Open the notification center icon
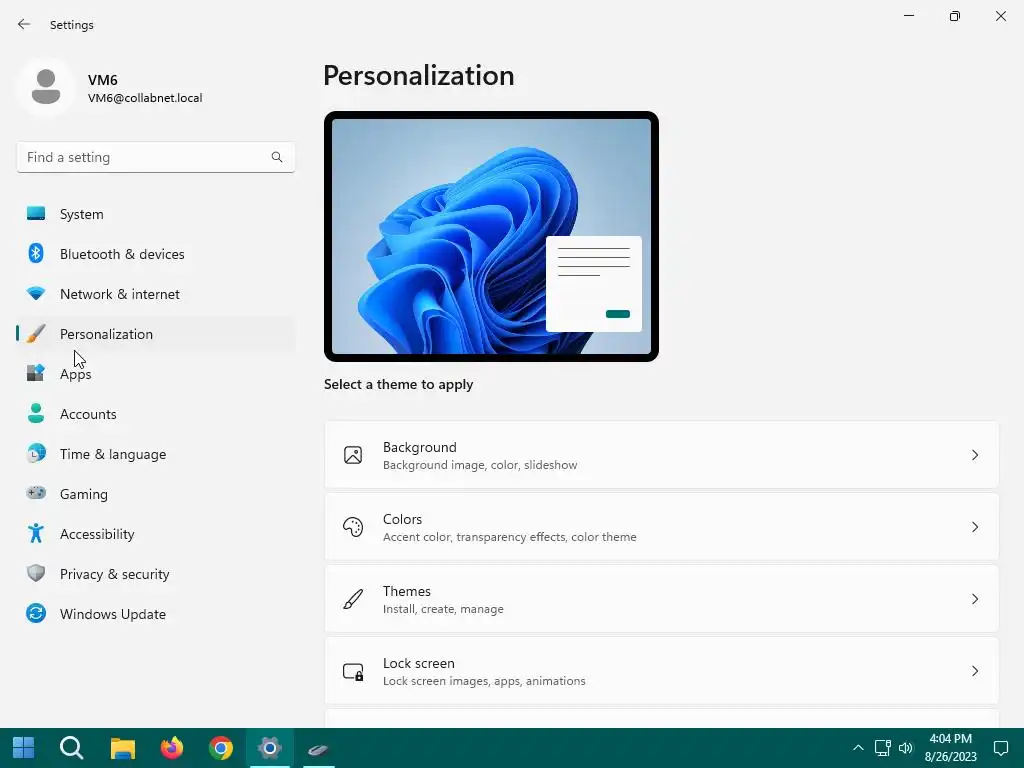Screen dimensions: 1024x768 pos(1000,748)
